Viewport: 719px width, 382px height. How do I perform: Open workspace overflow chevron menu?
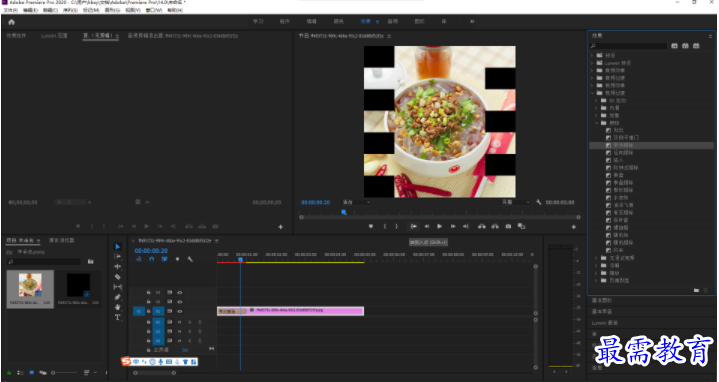click(x=472, y=22)
